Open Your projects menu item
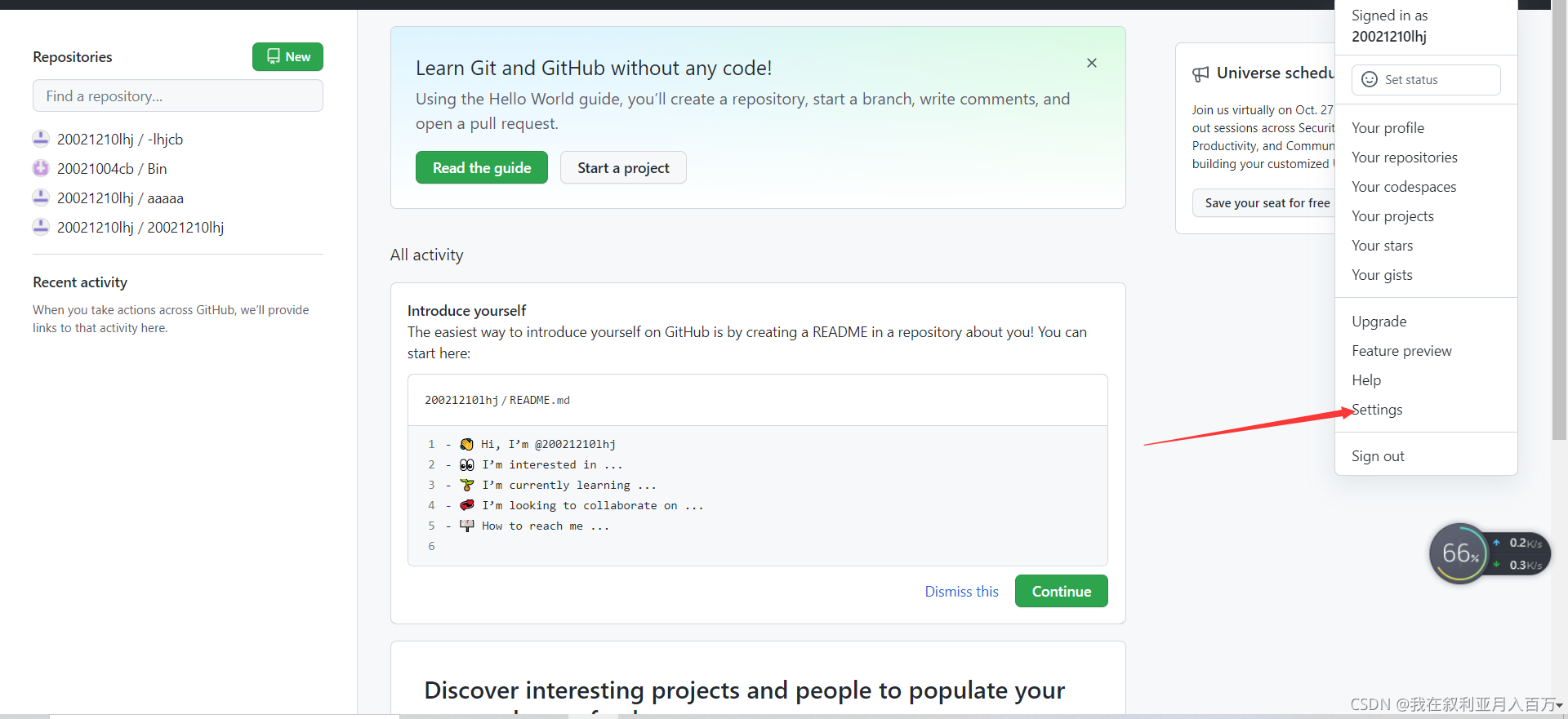 point(1392,216)
